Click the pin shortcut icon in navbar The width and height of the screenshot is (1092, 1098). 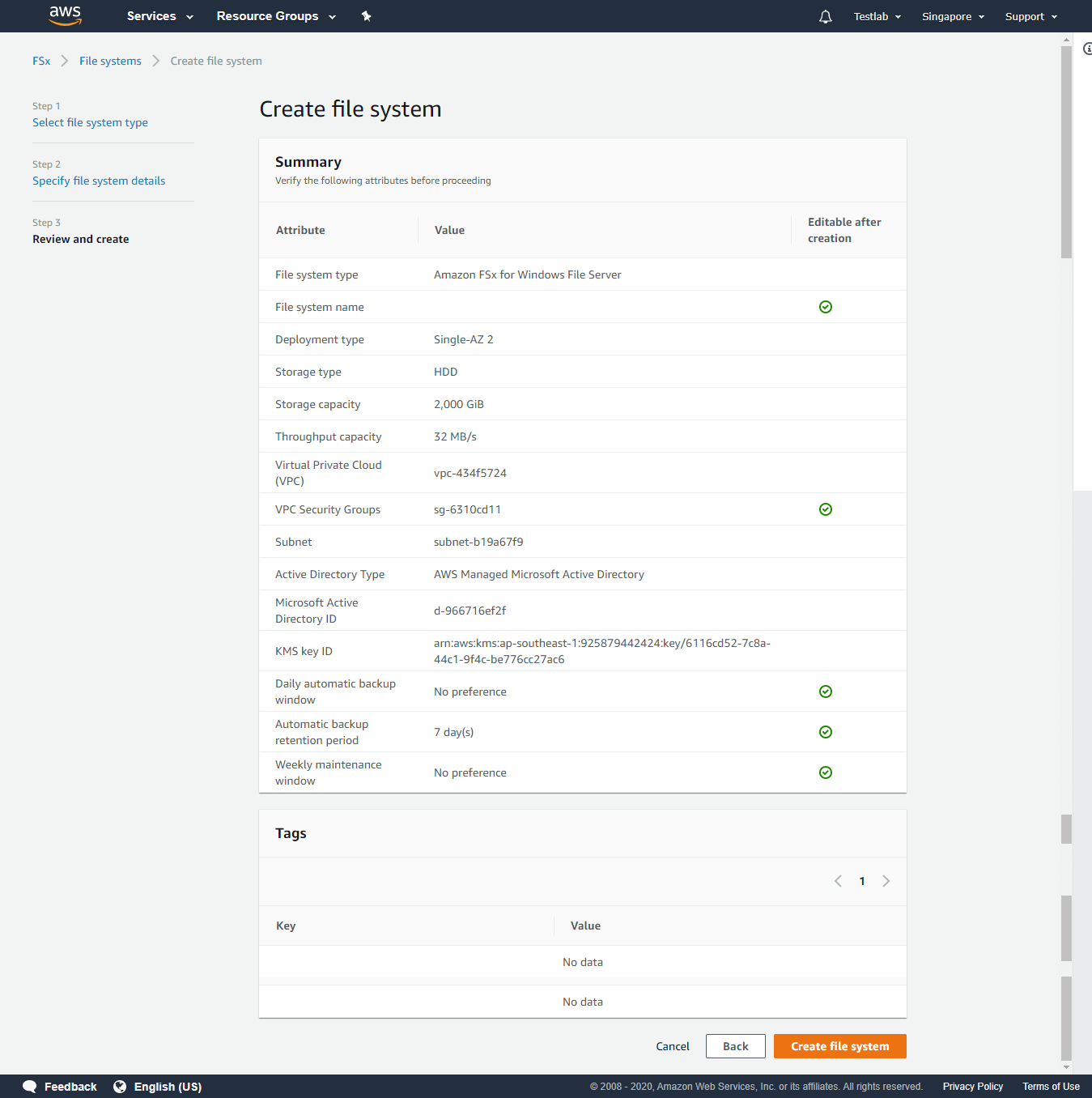366,16
